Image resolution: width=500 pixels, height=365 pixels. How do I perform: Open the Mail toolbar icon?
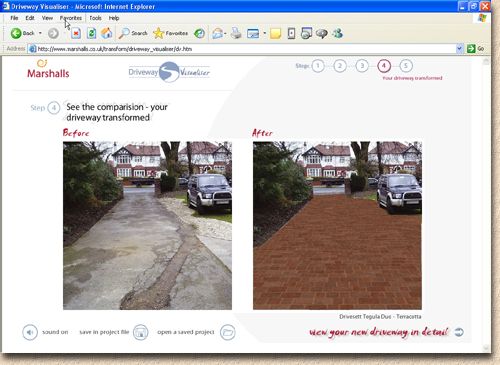pyautogui.click(x=218, y=33)
